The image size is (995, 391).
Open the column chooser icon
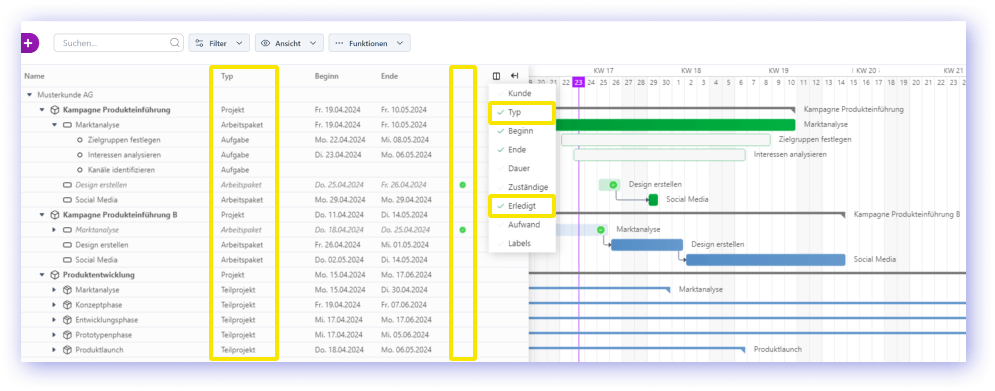(x=496, y=76)
